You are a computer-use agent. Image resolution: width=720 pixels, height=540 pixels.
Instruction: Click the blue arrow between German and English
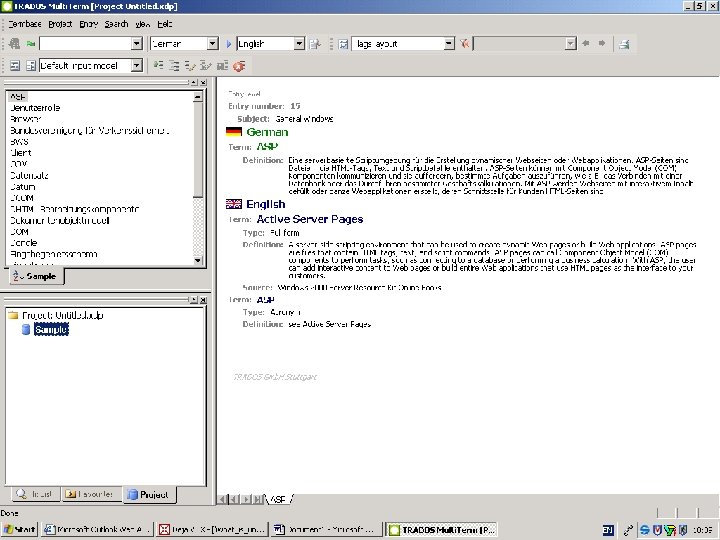(229, 44)
